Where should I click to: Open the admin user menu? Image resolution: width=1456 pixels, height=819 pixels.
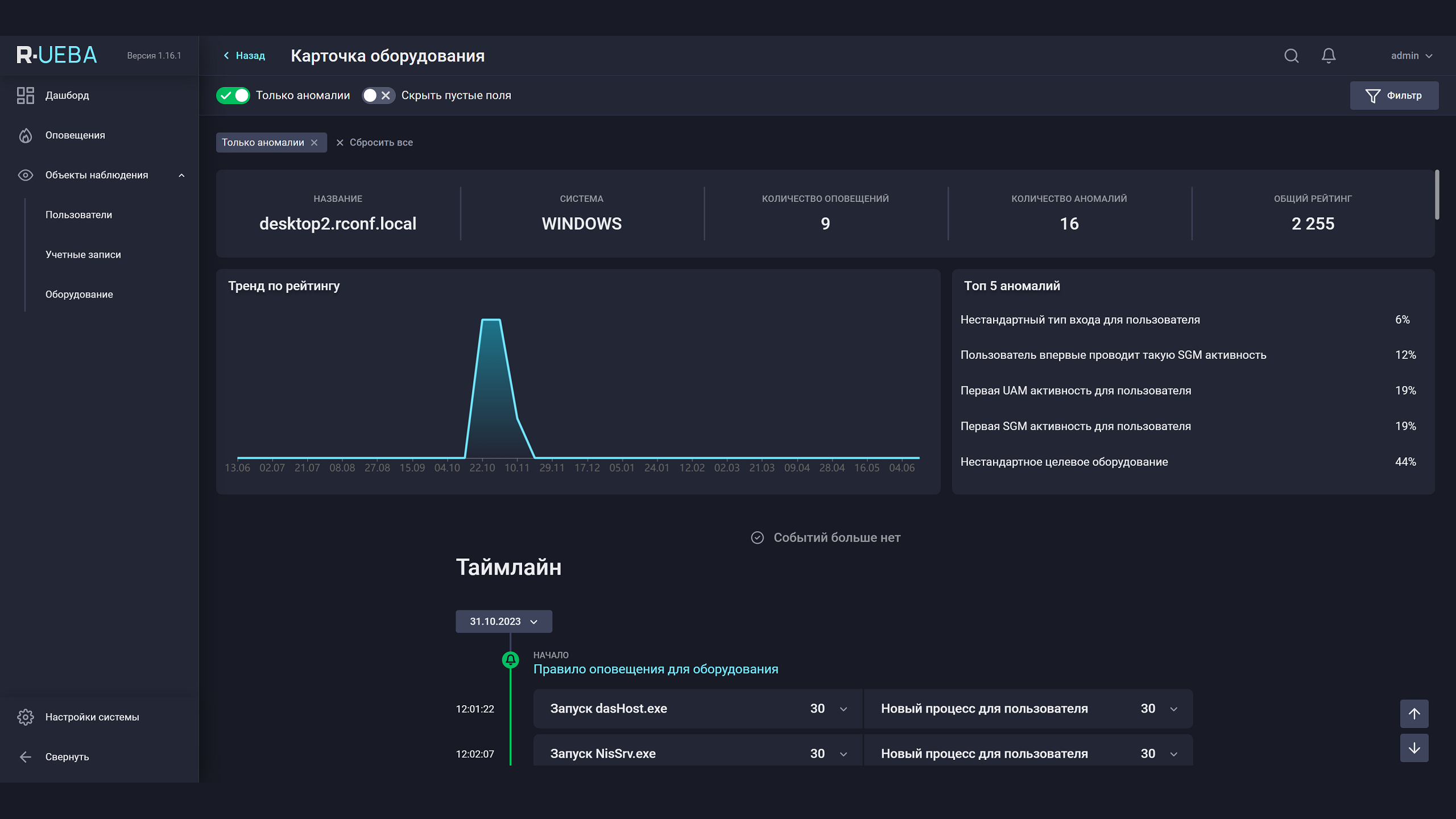coord(1411,56)
